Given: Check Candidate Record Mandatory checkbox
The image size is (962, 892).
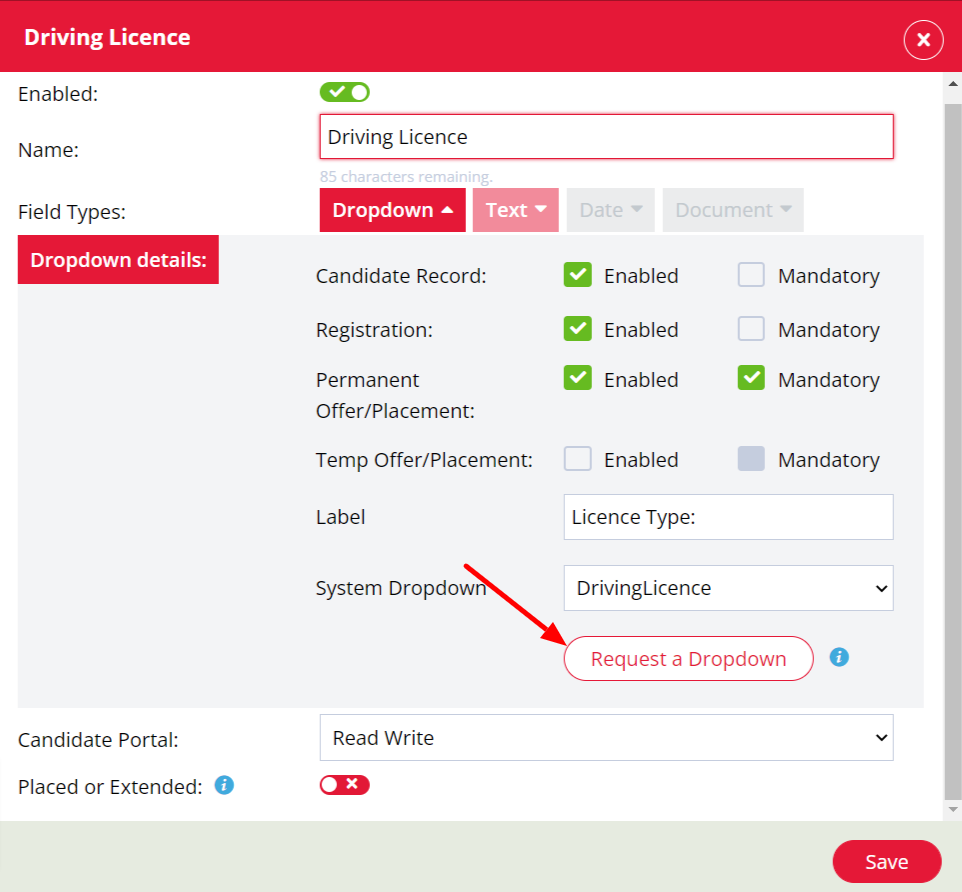Looking at the screenshot, I should point(751,275).
